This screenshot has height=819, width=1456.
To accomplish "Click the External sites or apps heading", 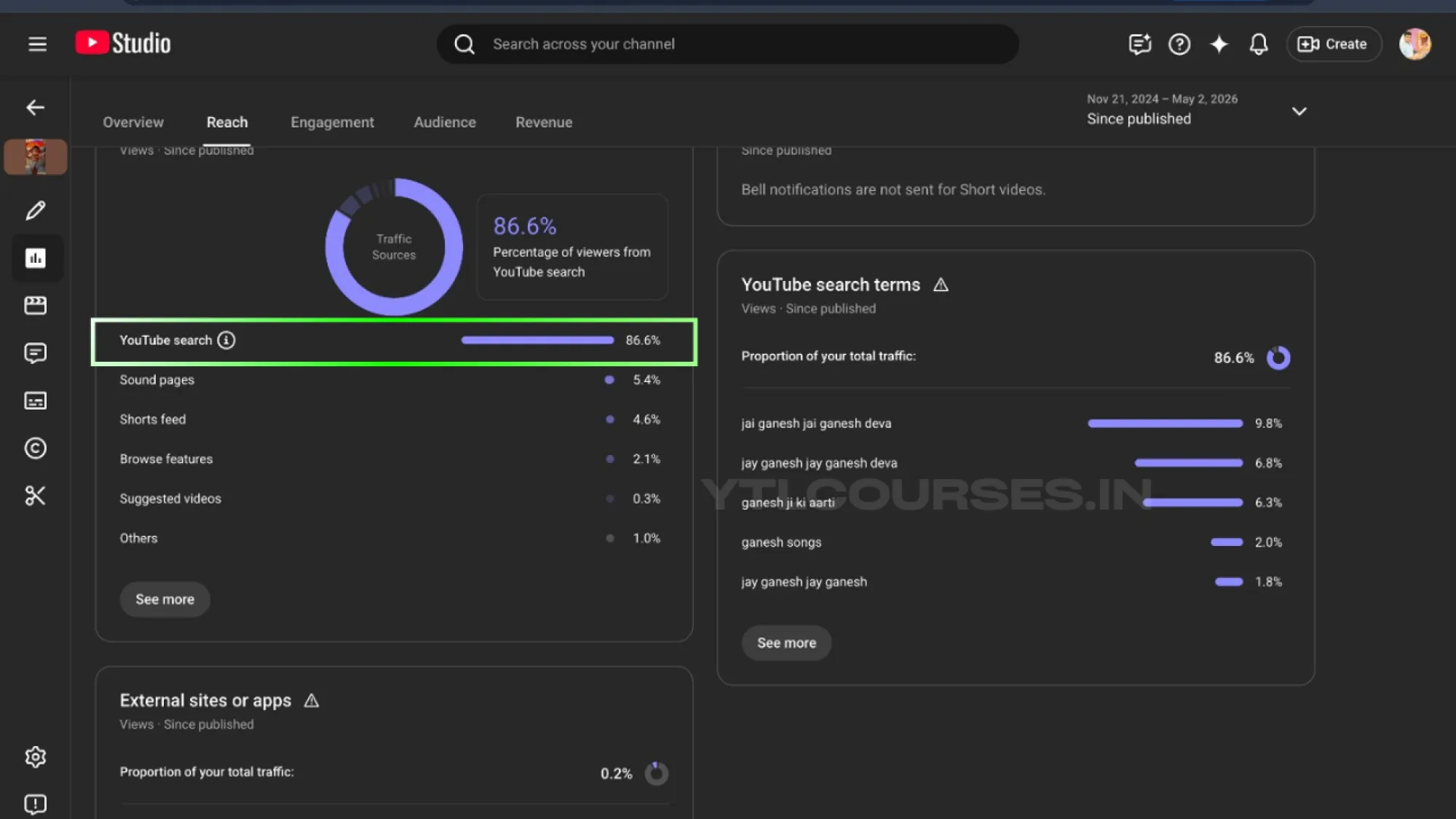I will coord(205,700).
